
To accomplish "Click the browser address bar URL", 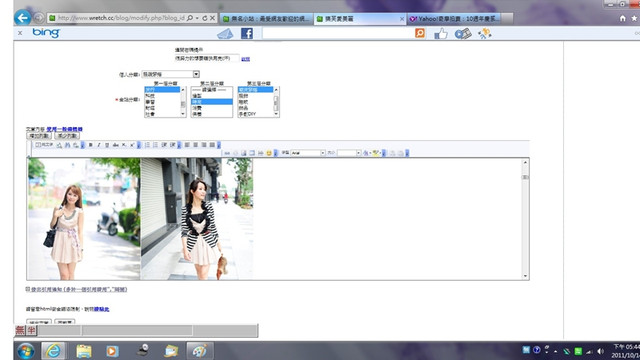I will click(x=120, y=18).
